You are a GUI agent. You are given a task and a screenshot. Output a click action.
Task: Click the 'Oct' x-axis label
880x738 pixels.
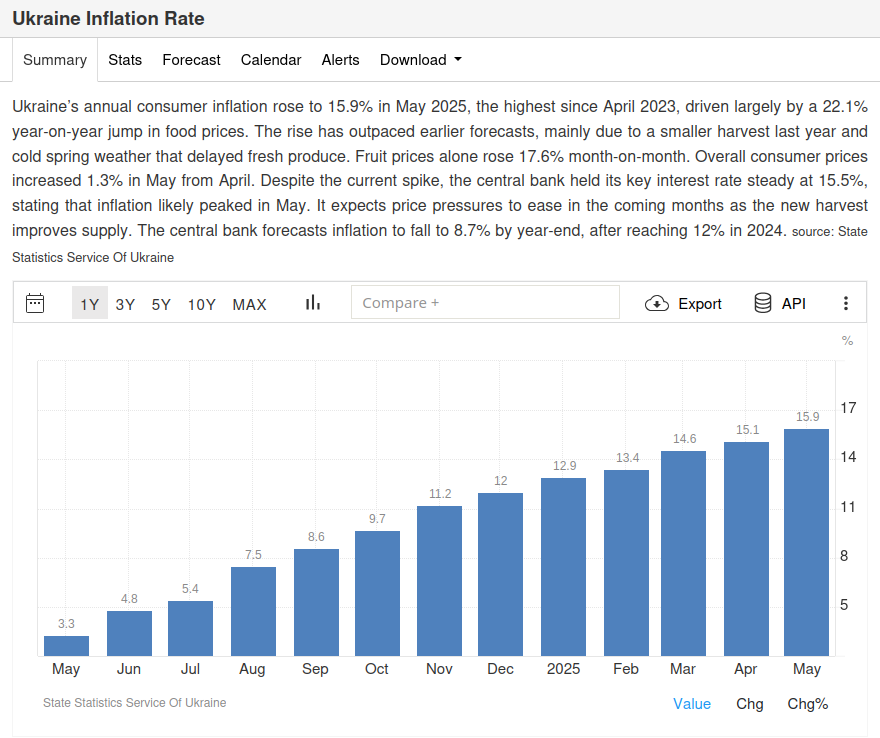pyautogui.click(x=377, y=669)
